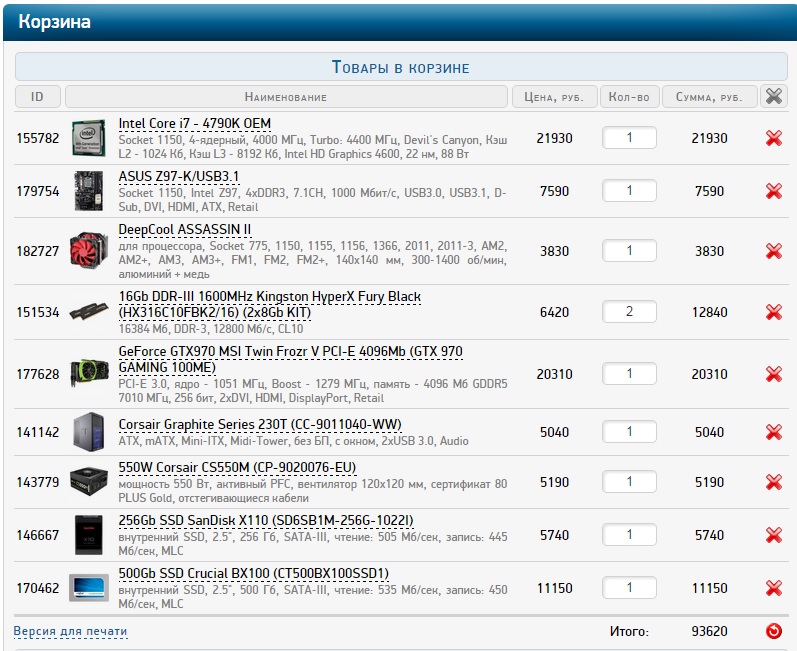Delete GeForce GTX970 MSI from cart
797x651 pixels.
tap(774, 374)
